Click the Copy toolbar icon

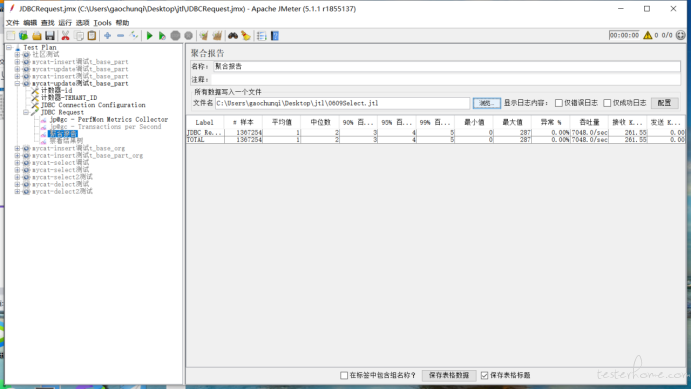click(79, 36)
